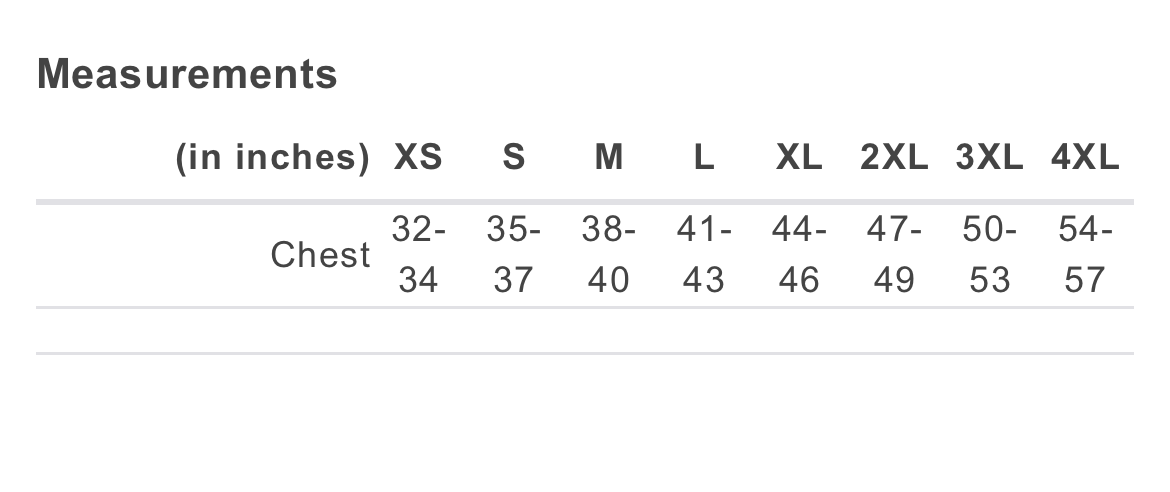1170x492 pixels.
Task: Select the 2XL column header
Action: click(x=894, y=158)
